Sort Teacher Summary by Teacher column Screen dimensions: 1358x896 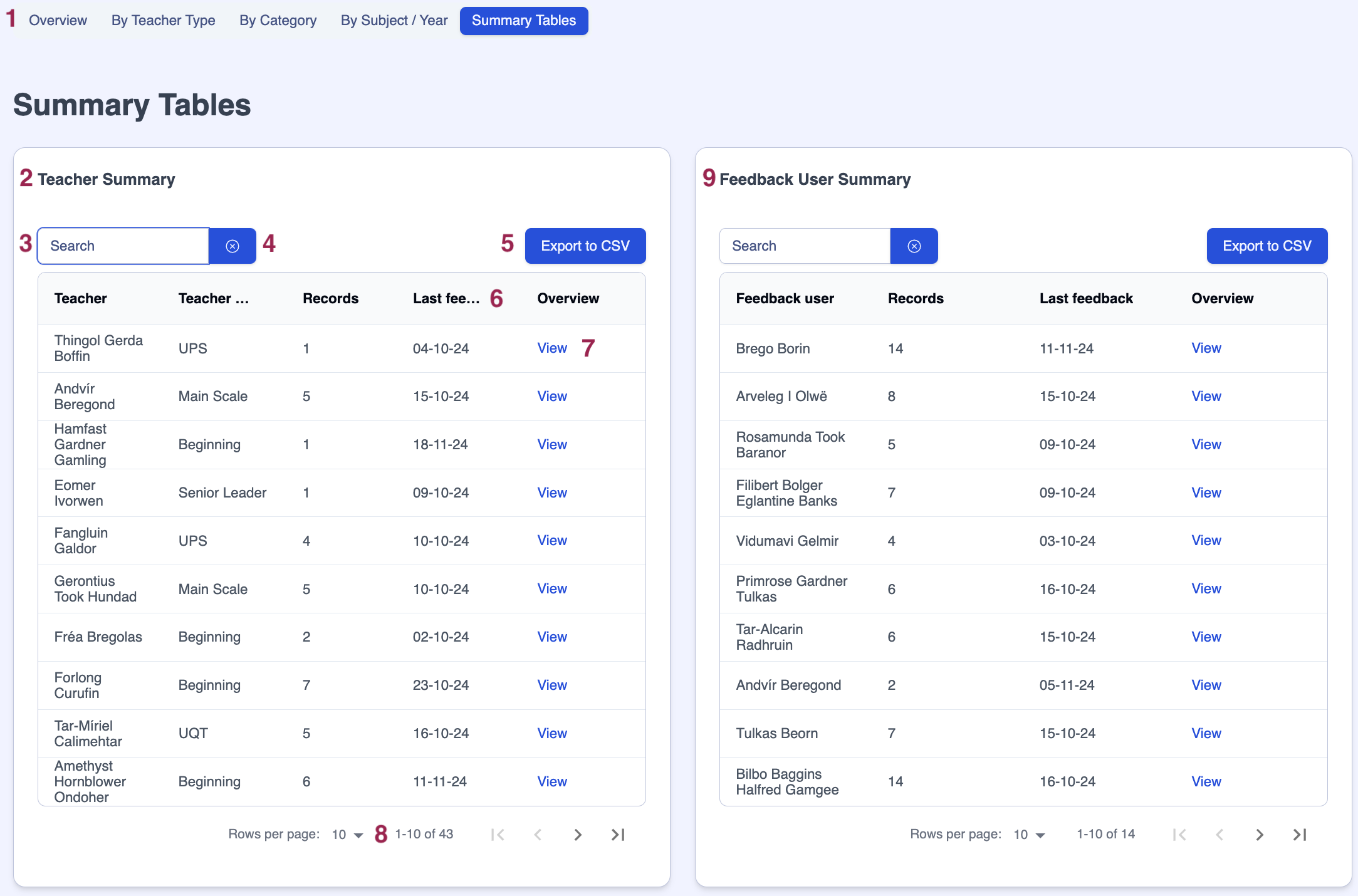tap(80, 299)
